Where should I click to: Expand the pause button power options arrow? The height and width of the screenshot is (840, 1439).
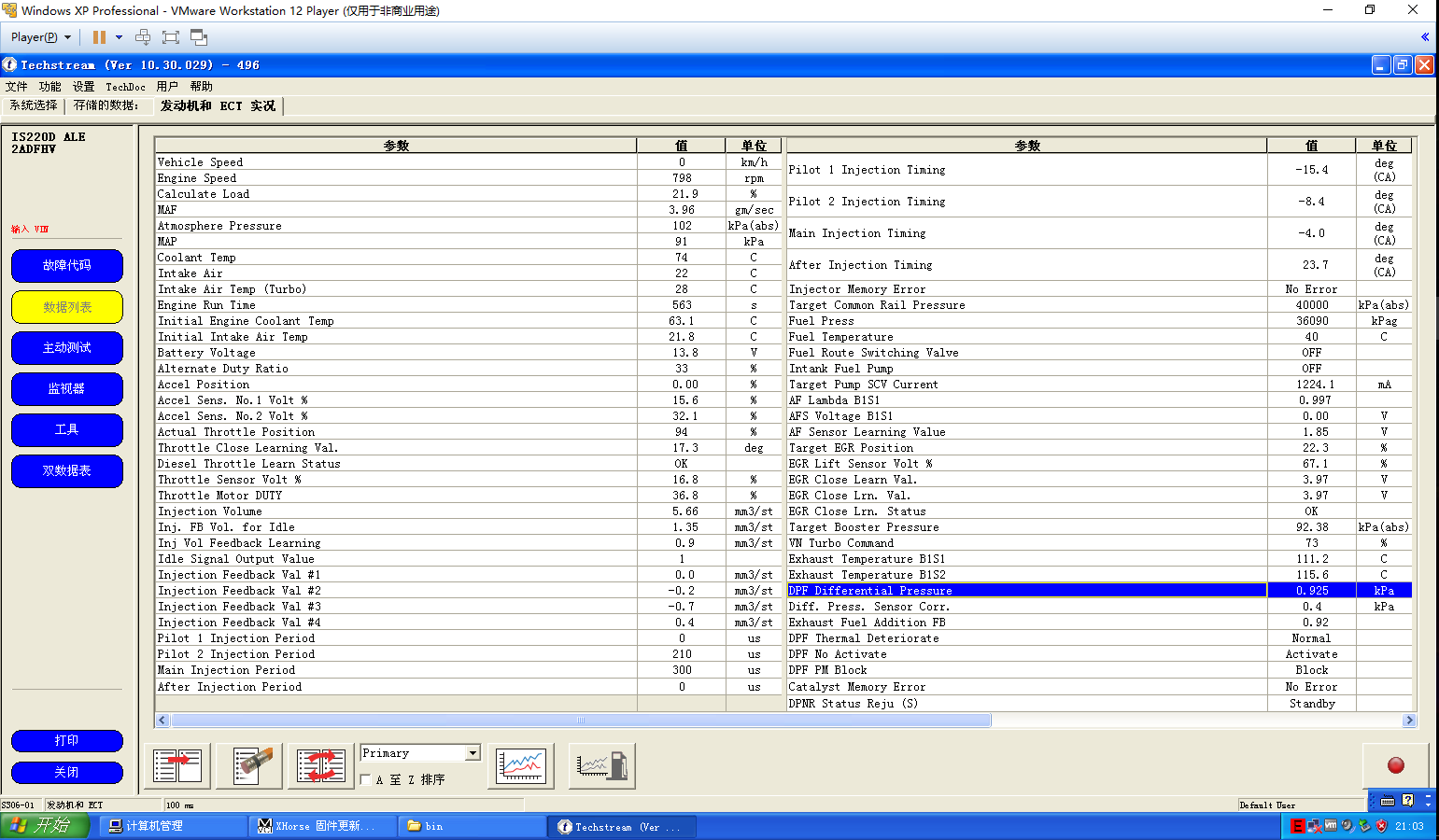(x=119, y=37)
